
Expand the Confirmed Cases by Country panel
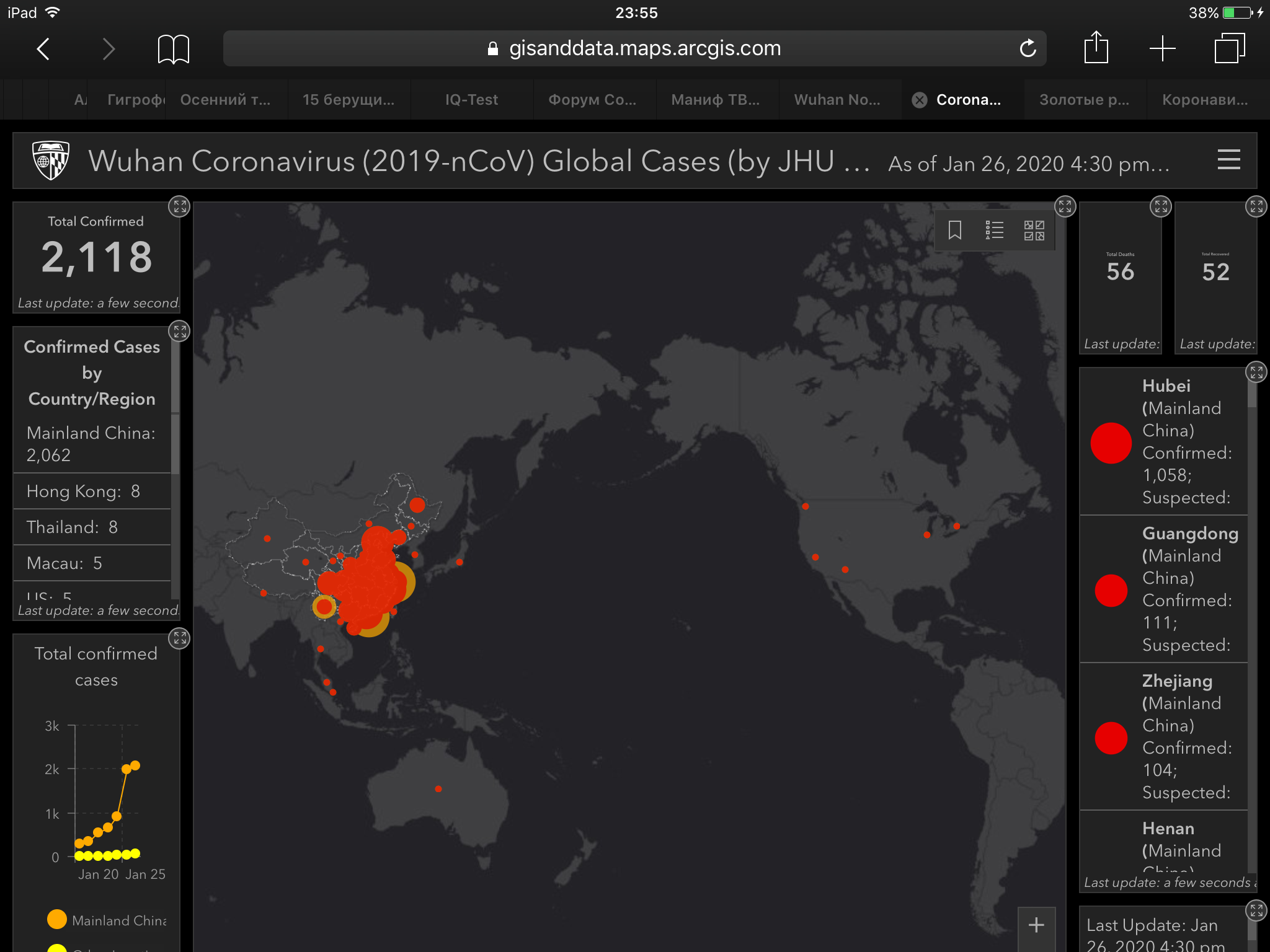tap(180, 332)
